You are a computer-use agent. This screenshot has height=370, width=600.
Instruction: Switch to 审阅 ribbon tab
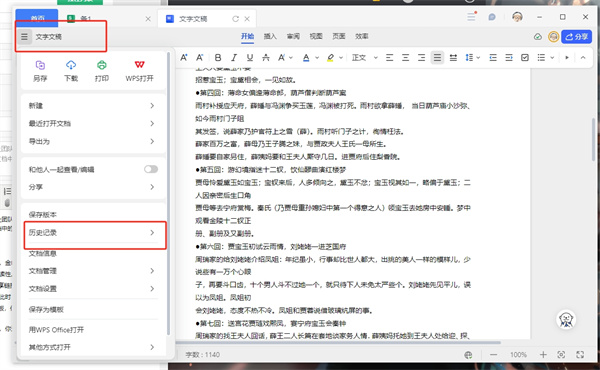pos(293,36)
